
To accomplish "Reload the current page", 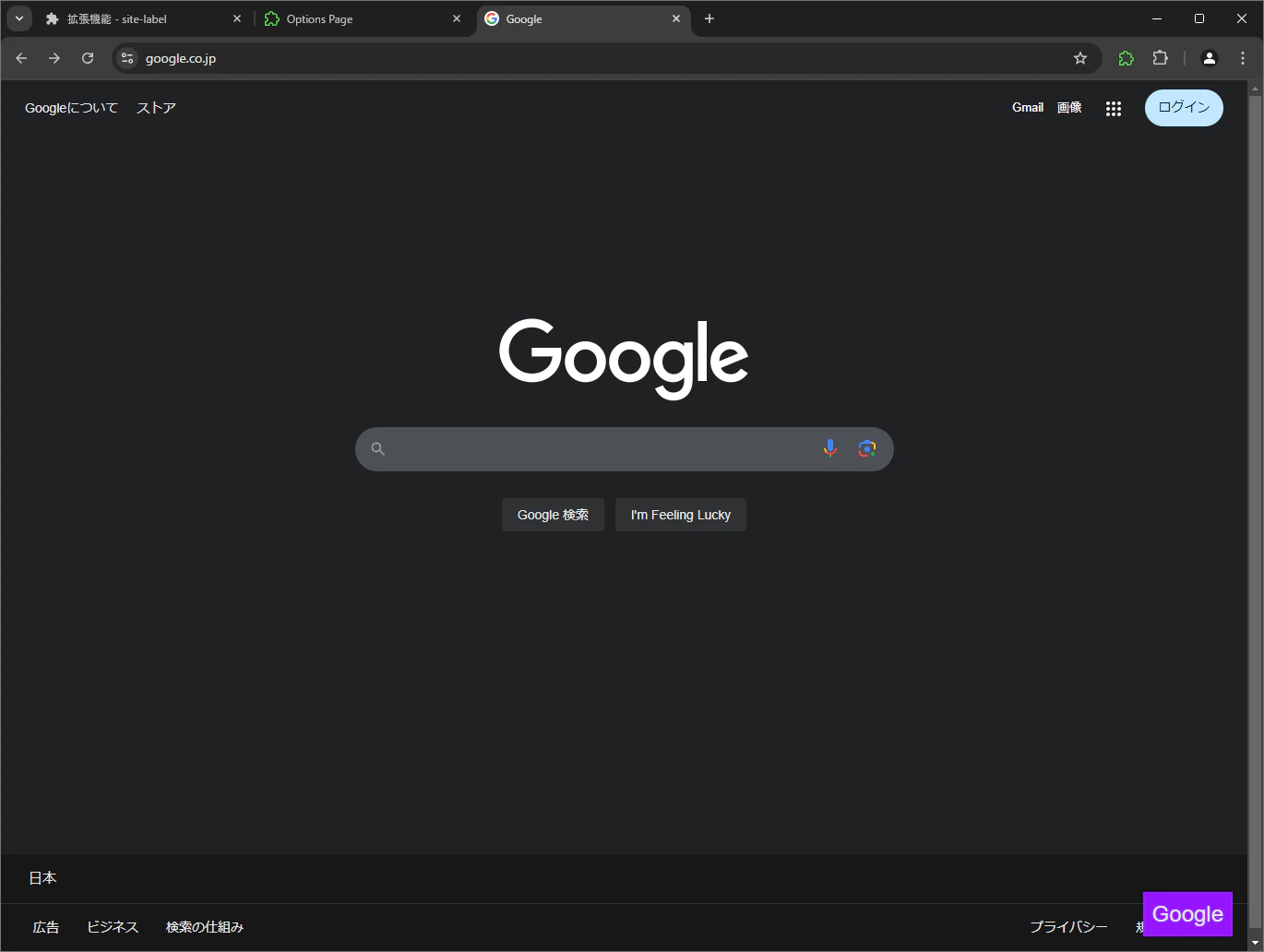I will coord(88,58).
